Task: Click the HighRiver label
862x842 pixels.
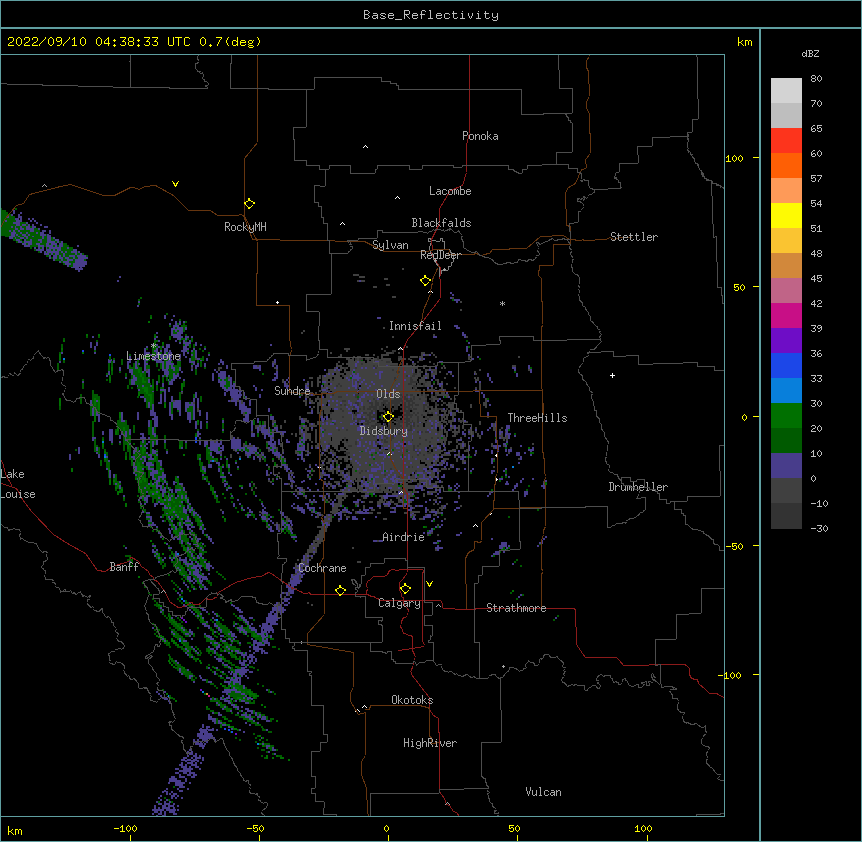Action: [x=430, y=743]
